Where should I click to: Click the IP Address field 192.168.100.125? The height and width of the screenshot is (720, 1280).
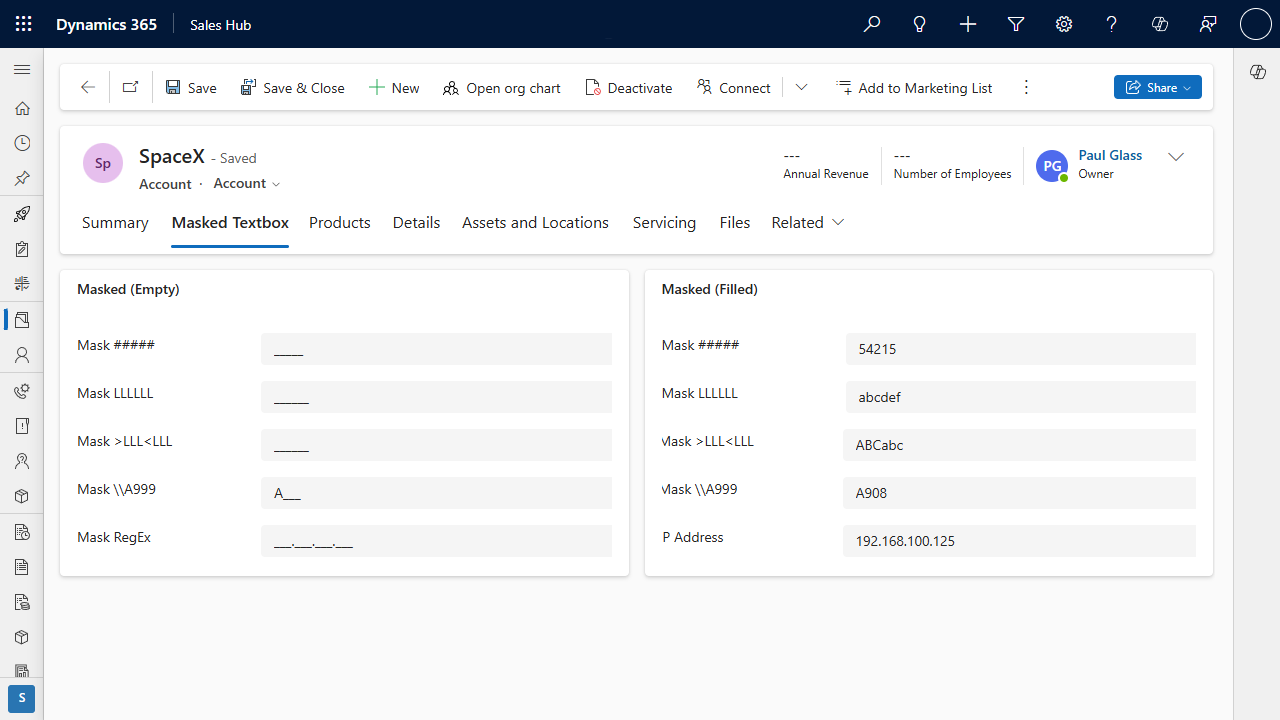1019,541
